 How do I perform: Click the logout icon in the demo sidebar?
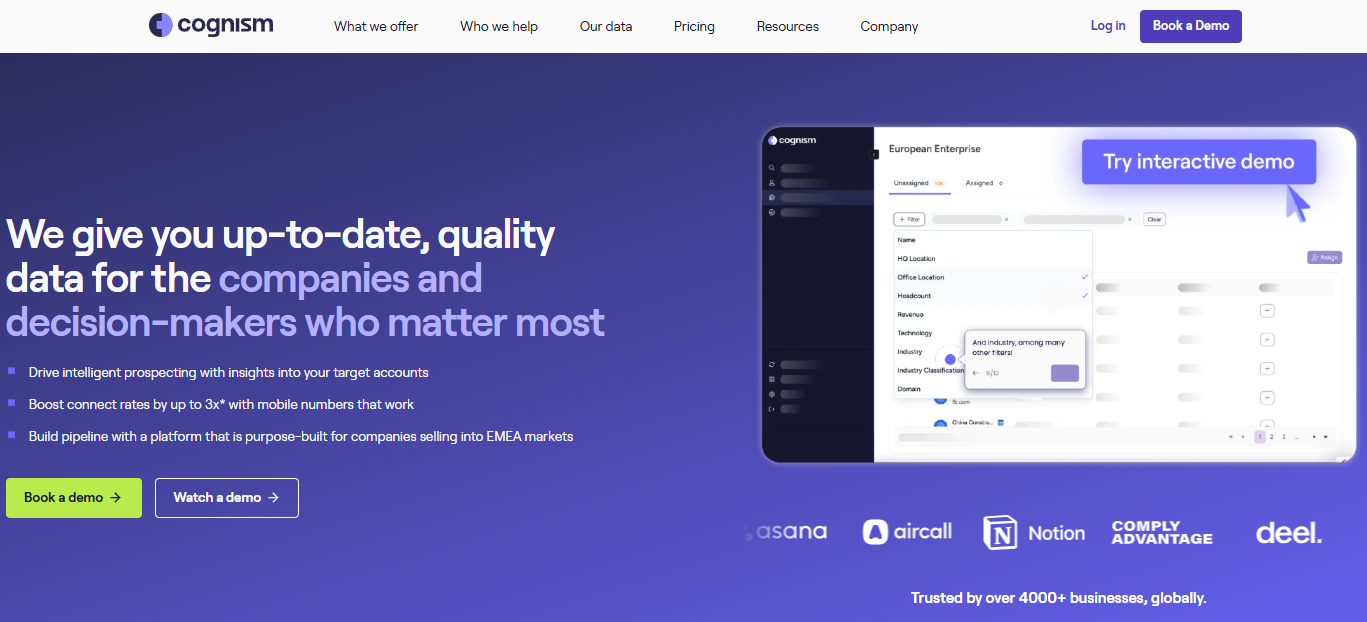coord(772,409)
